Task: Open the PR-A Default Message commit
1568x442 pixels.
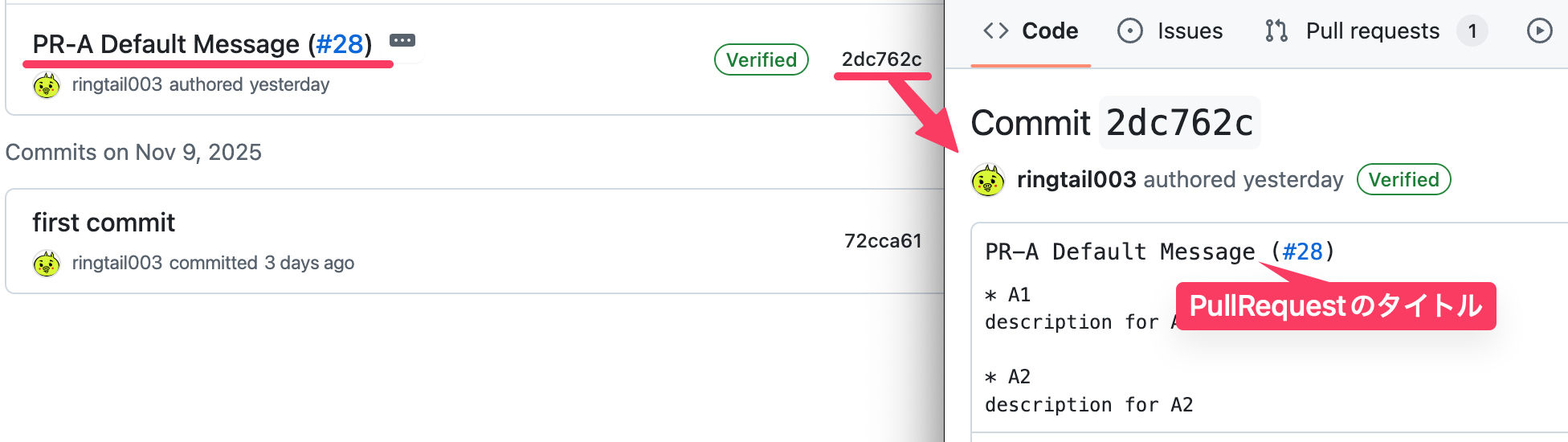Action: tap(165, 44)
